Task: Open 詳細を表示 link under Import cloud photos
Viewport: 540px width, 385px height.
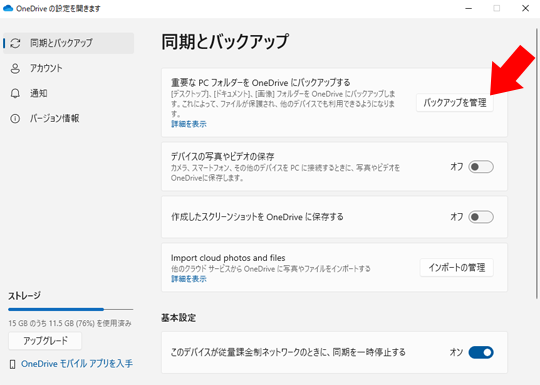Action: [189, 279]
